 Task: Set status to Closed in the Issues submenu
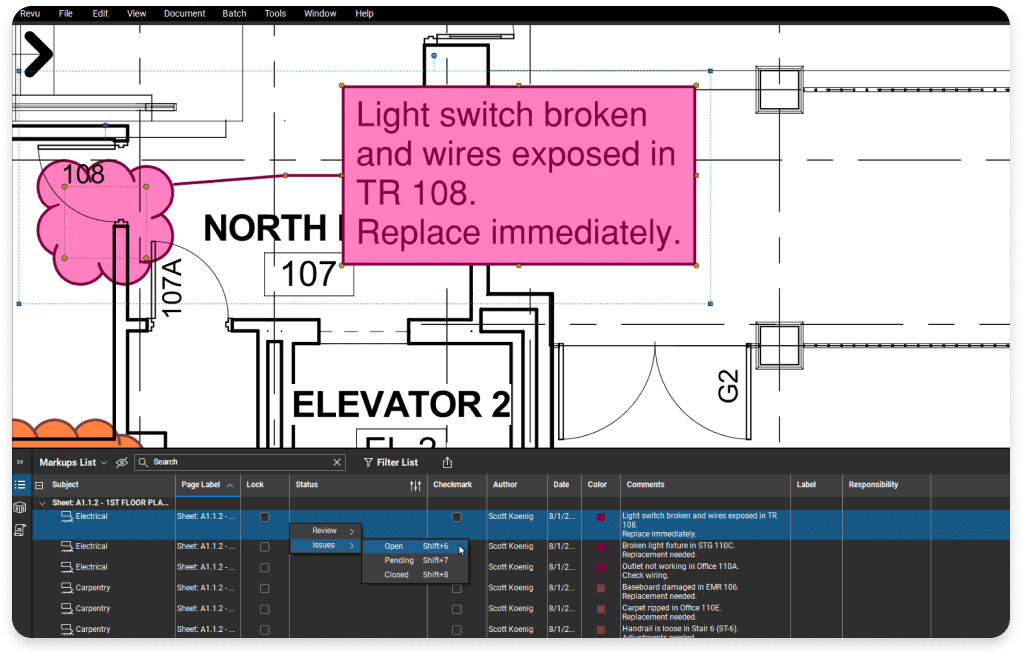click(415, 575)
